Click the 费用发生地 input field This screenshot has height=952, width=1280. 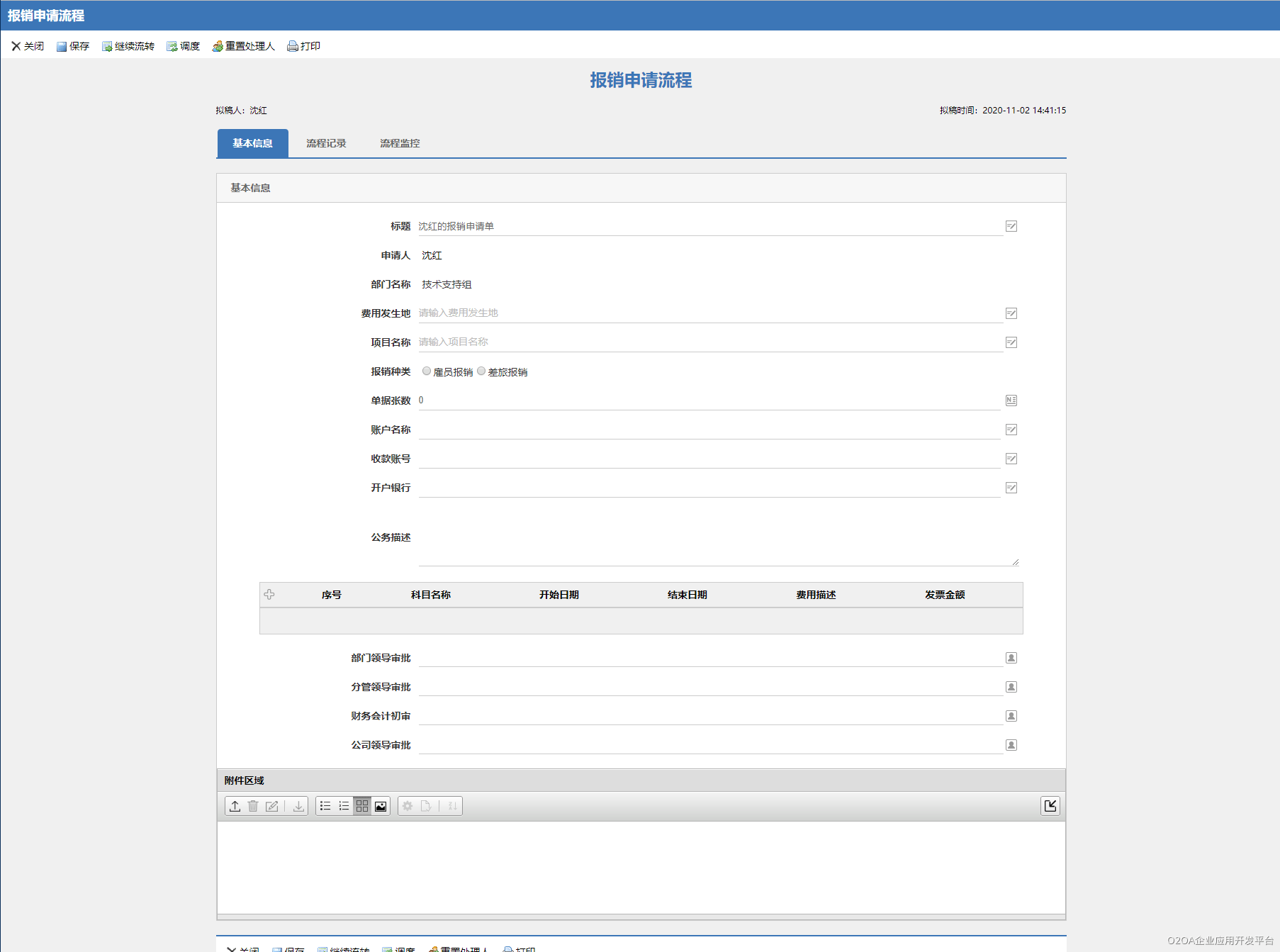coord(709,313)
